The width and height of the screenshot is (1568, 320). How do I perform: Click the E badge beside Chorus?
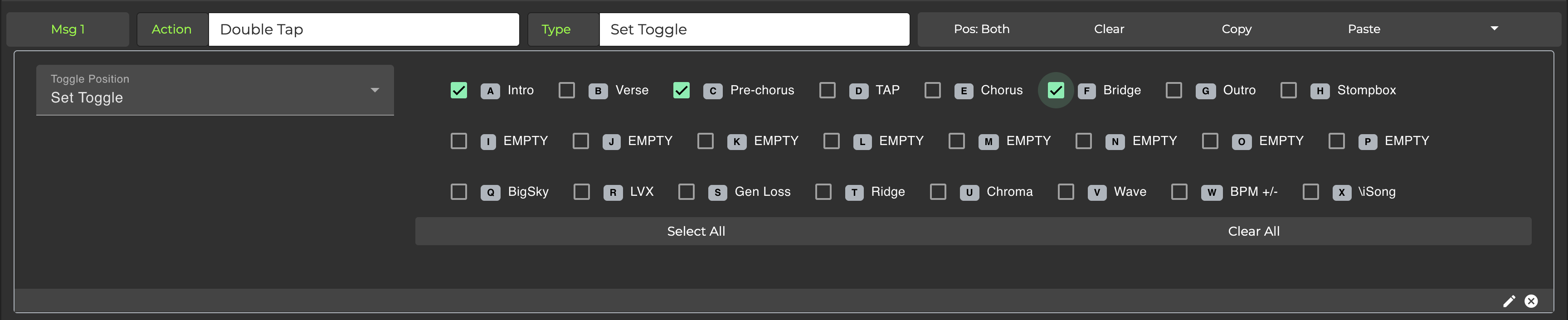pyautogui.click(x=963, y=91)
